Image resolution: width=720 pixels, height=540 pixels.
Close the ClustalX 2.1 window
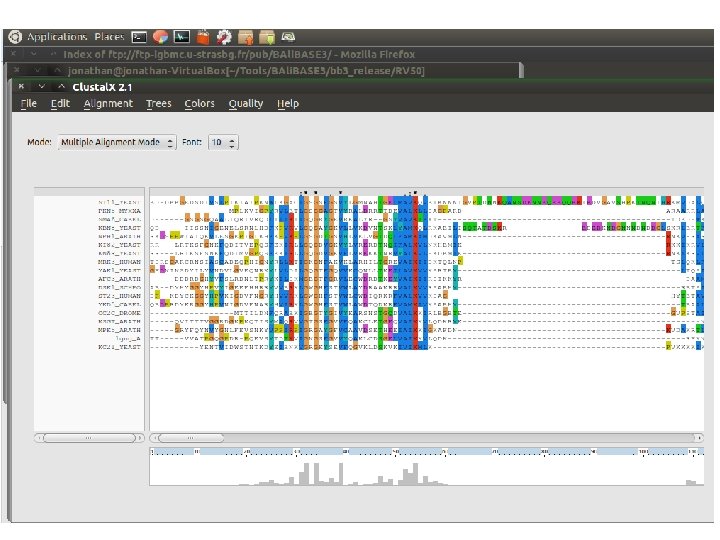tap(21, 86)
